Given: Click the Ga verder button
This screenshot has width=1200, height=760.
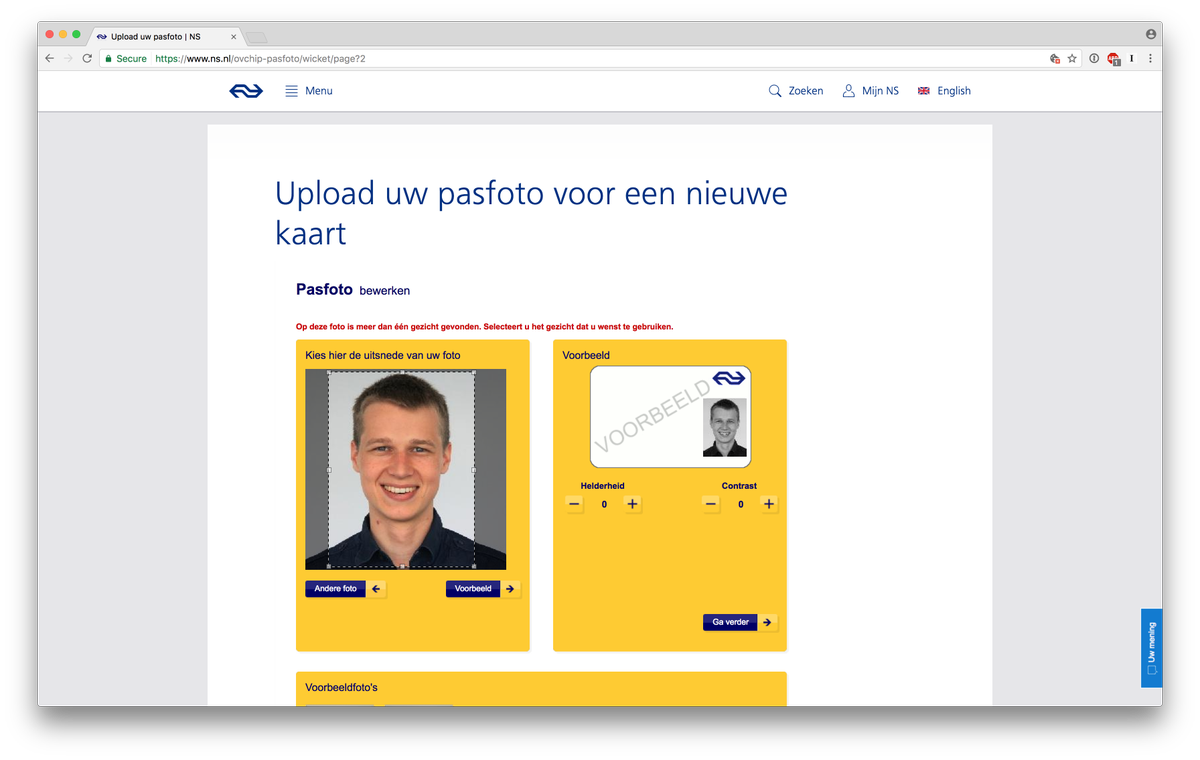Looking at the screenshot, I should (730, 622).
